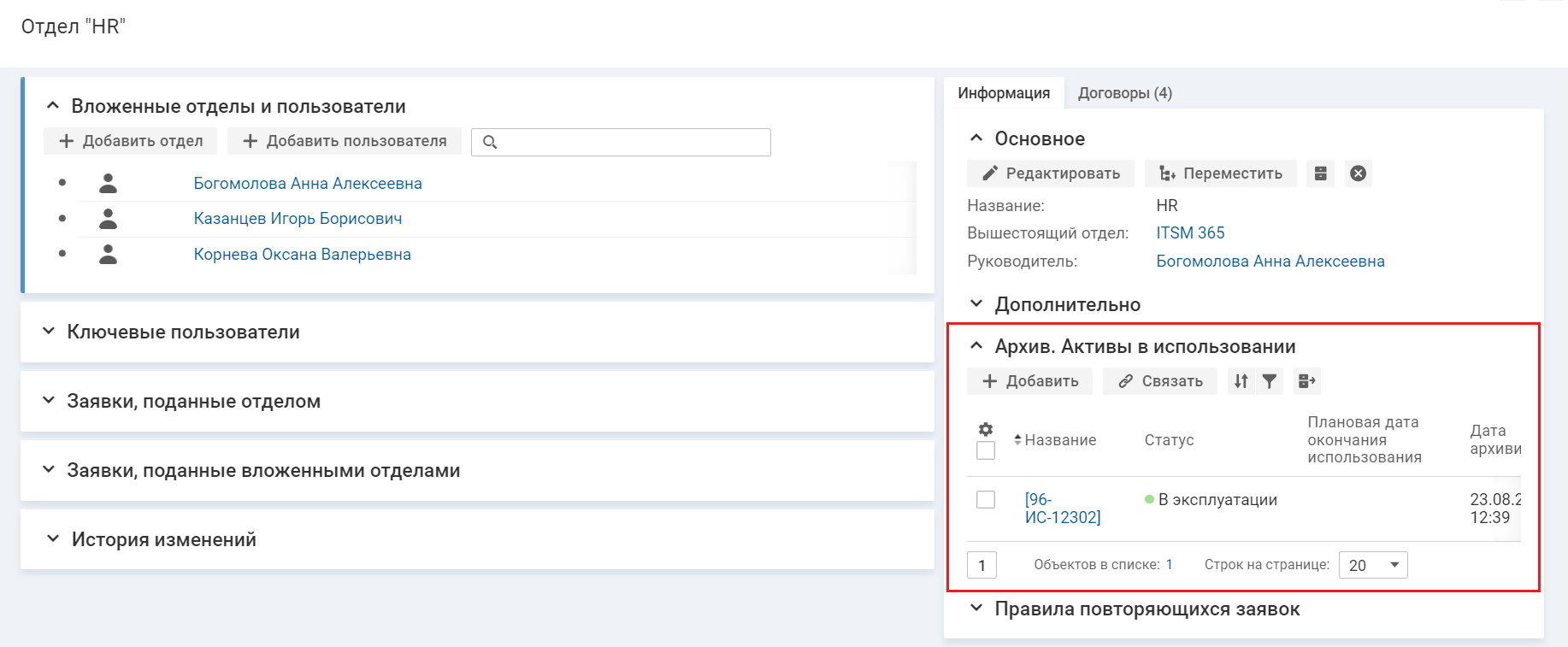Viewport: 1568px width, 647px height.
Task: Click the filter funnel icon
Action: 1270,381
